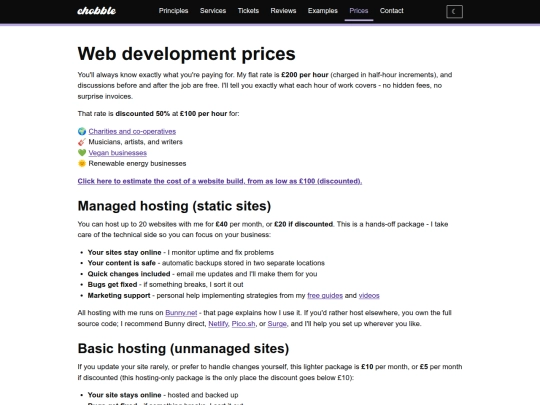Click the globe emoji beside Charities
The image size is (540, 405).
[x=82, y=131]
